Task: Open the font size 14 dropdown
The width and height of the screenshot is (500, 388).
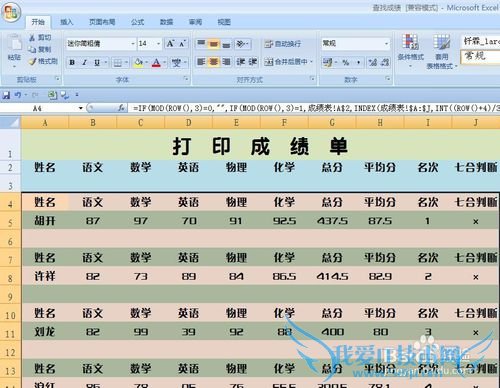Action: 159,44
